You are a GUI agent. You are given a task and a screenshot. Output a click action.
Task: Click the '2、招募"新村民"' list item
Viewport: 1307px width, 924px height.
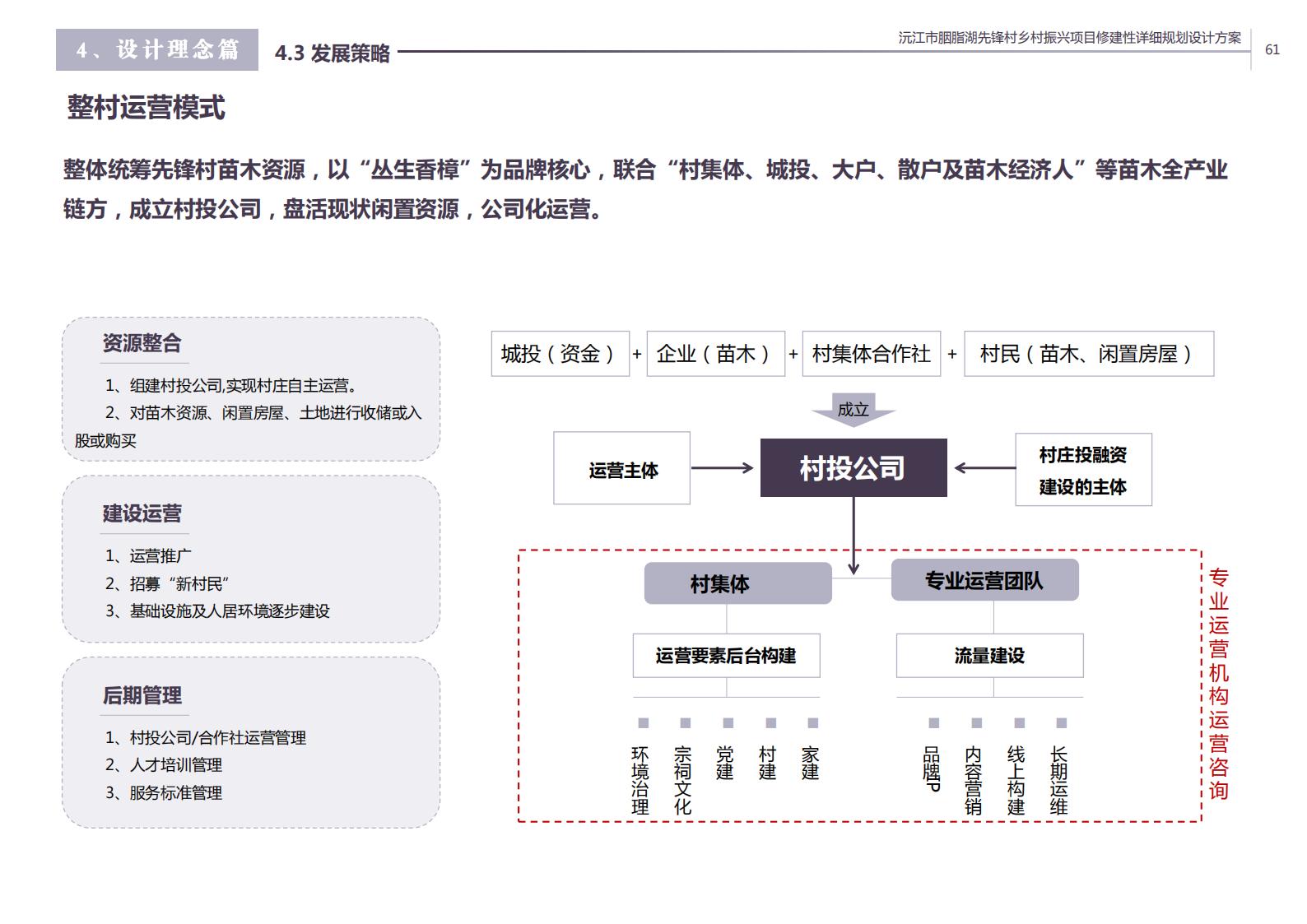click(x=166, y=584)
